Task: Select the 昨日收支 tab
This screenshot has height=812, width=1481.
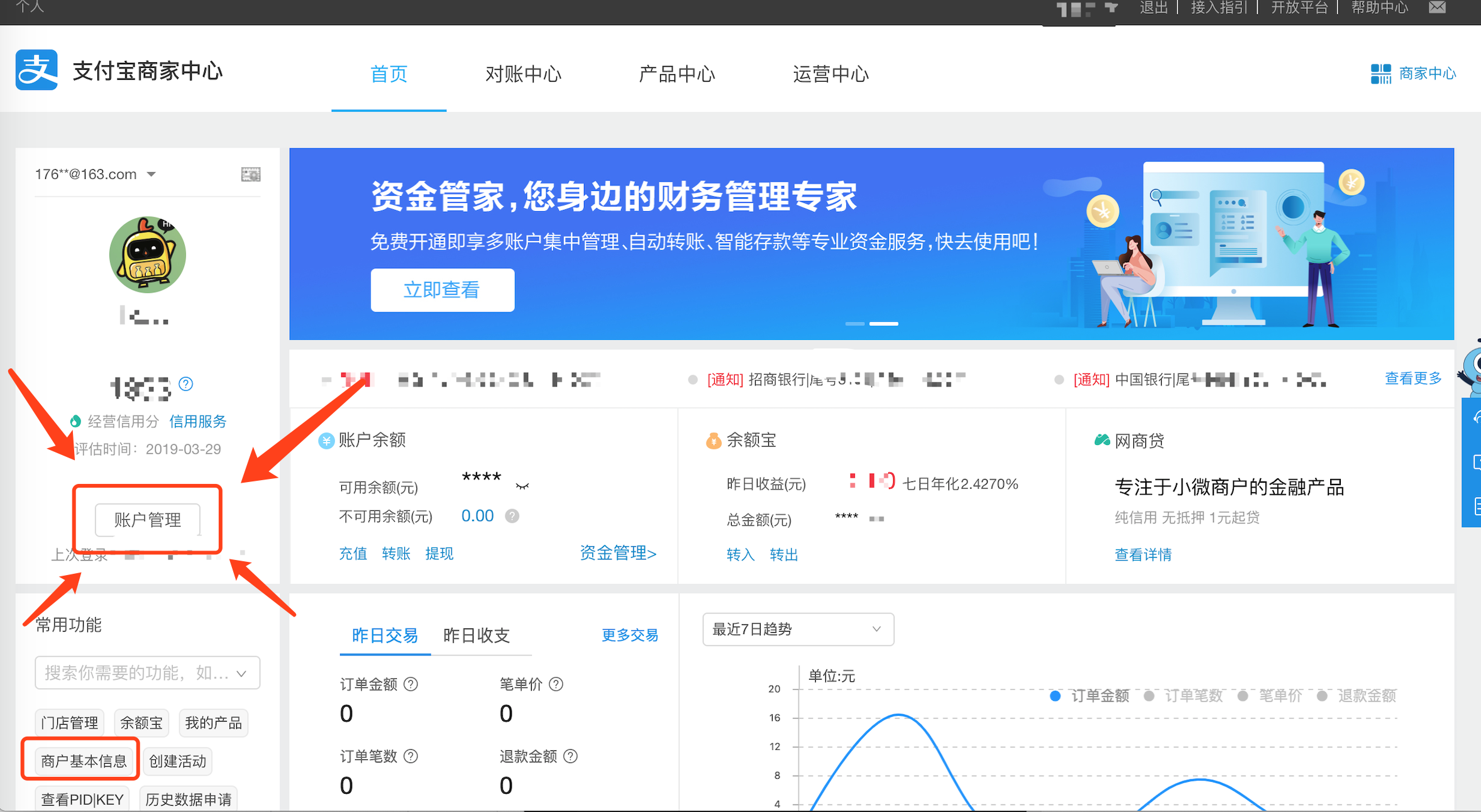Action: pyautogui.click(x=476, y=635)
